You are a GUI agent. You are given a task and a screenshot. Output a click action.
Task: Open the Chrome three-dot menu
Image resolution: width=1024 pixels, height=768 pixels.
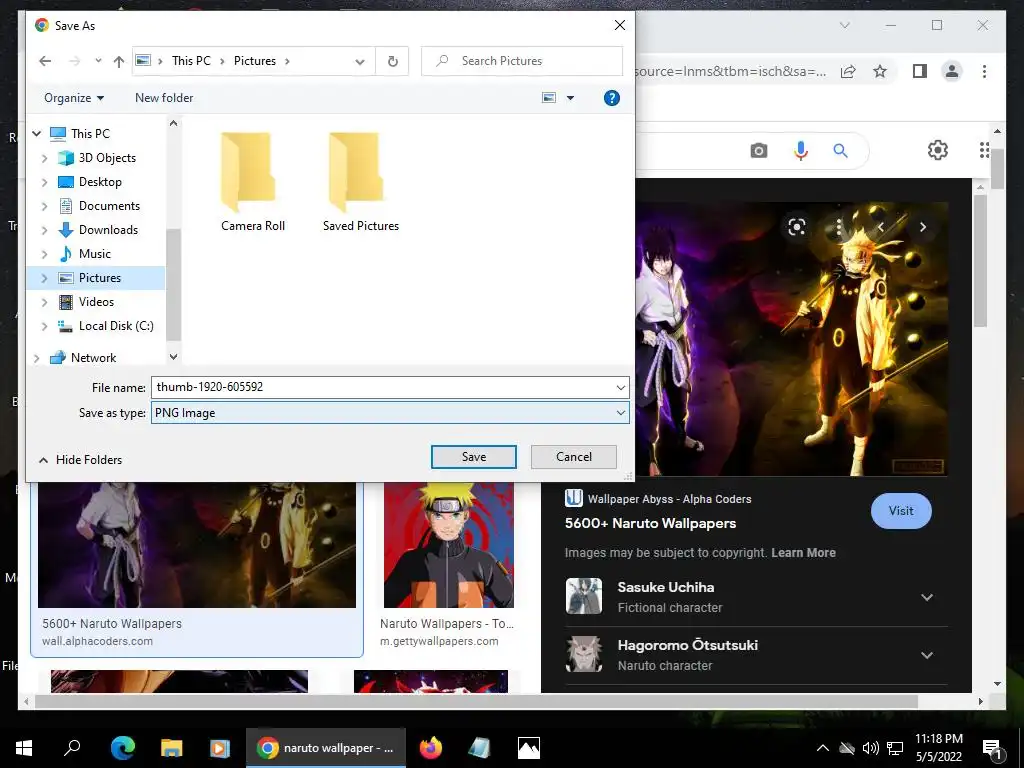pos(984,71)
